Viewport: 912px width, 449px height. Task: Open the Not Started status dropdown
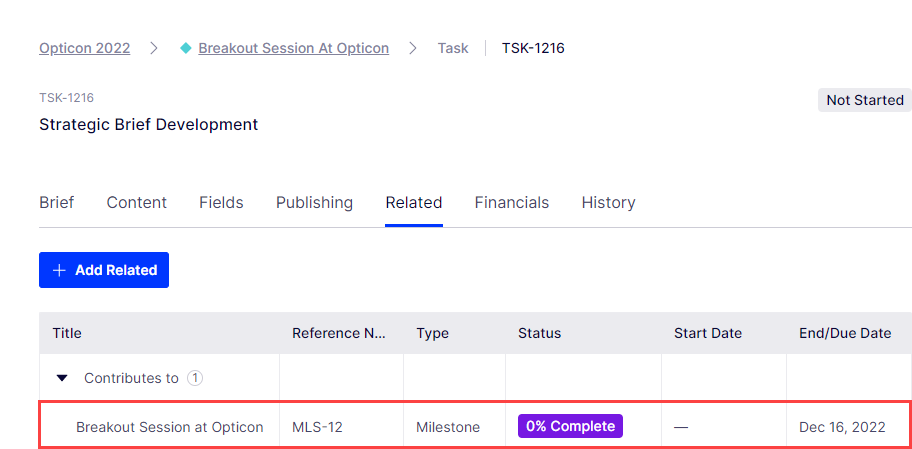pyautogui.click(x=864, y=100)
